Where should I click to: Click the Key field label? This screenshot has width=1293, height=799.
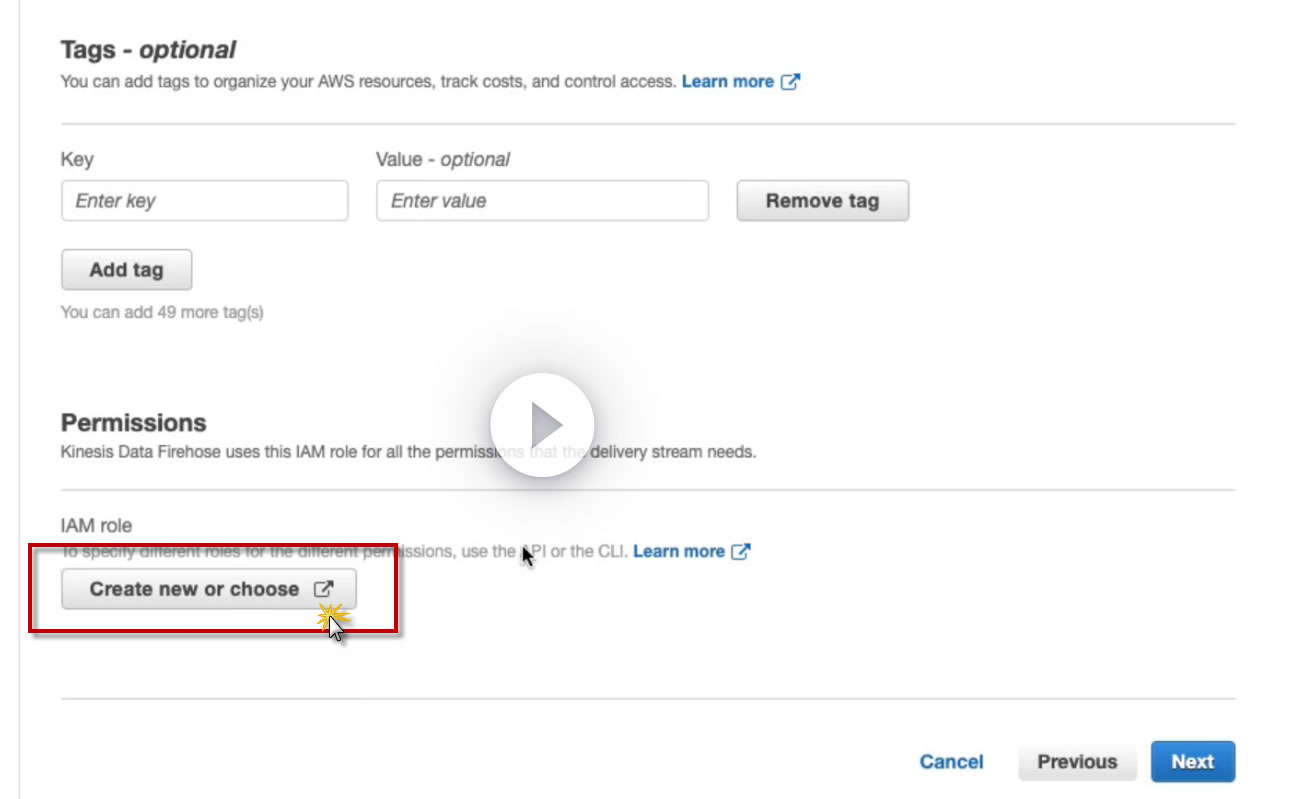tap(77, 159)
